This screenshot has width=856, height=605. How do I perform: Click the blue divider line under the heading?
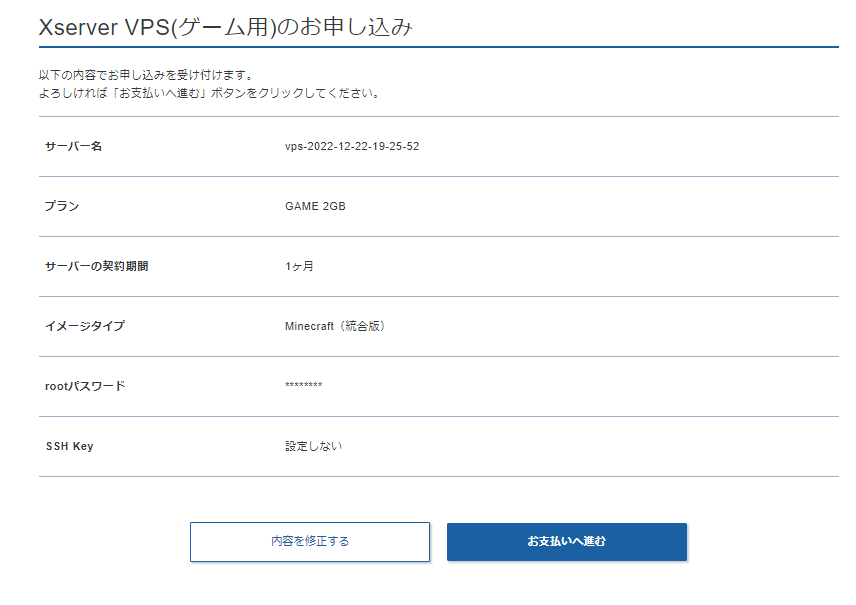(438, 47)
